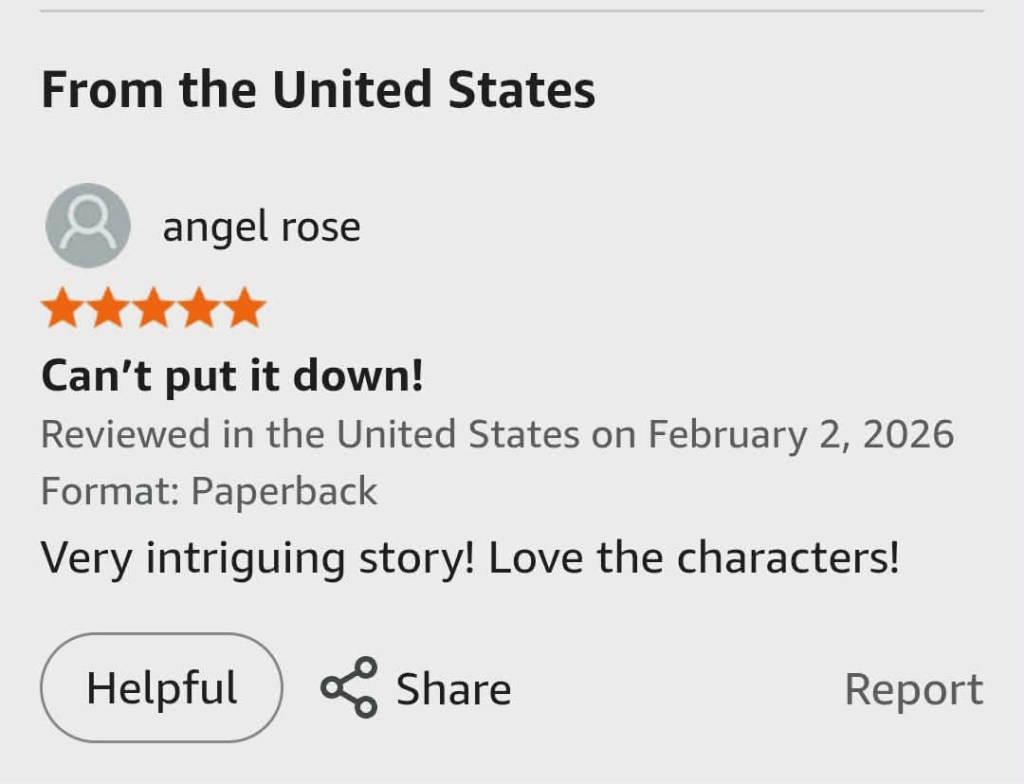The height and width of the screenshot is (784, 1024).
Task: Open reviewer angel rose's profile name
Action: pos(261,227)
